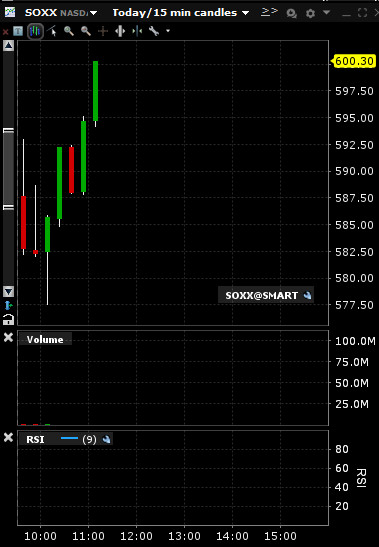Click the chart window icon beside SOXX

click(10, 13)
